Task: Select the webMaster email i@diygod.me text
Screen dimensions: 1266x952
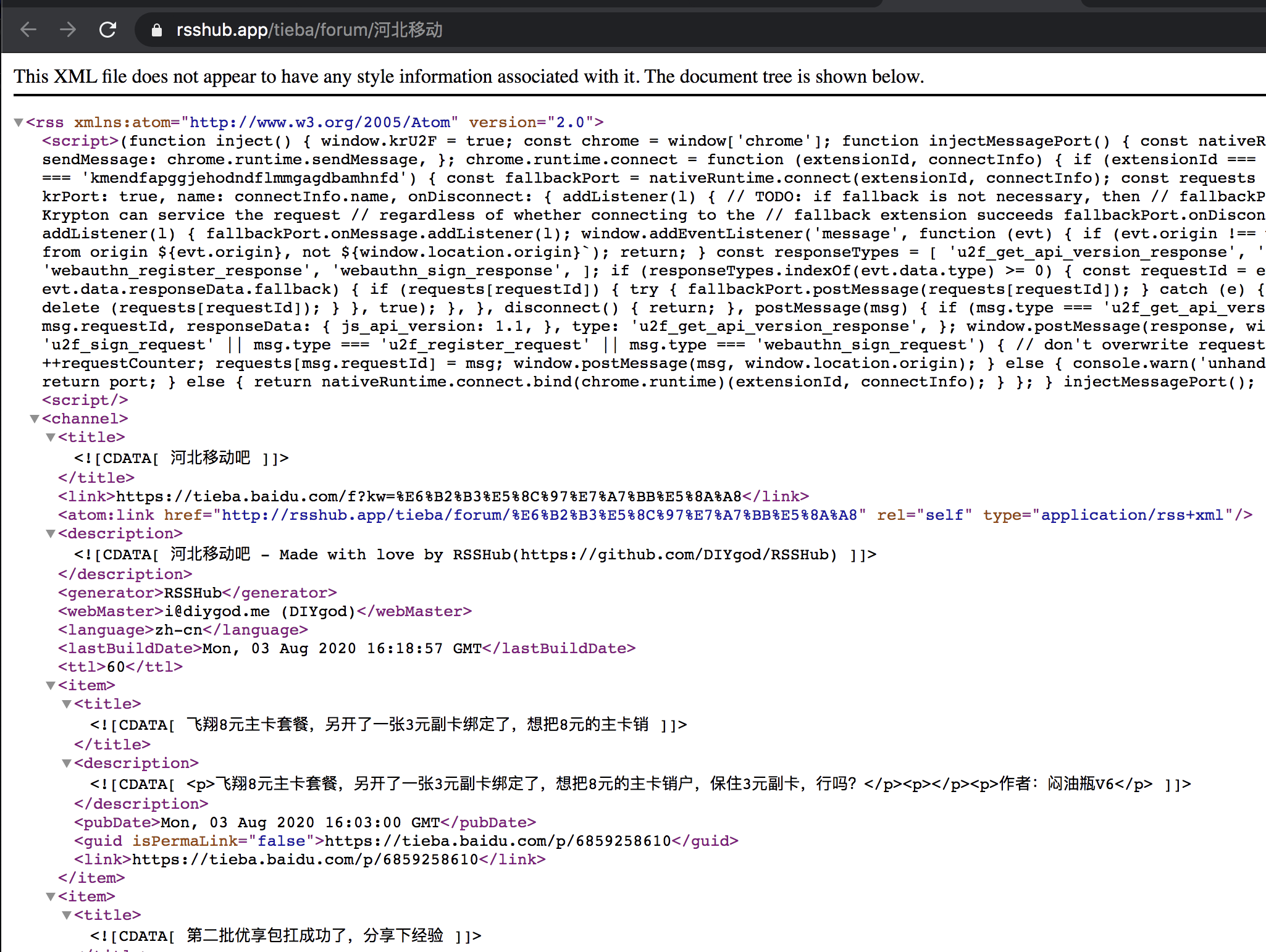Action: pos(216,611)
